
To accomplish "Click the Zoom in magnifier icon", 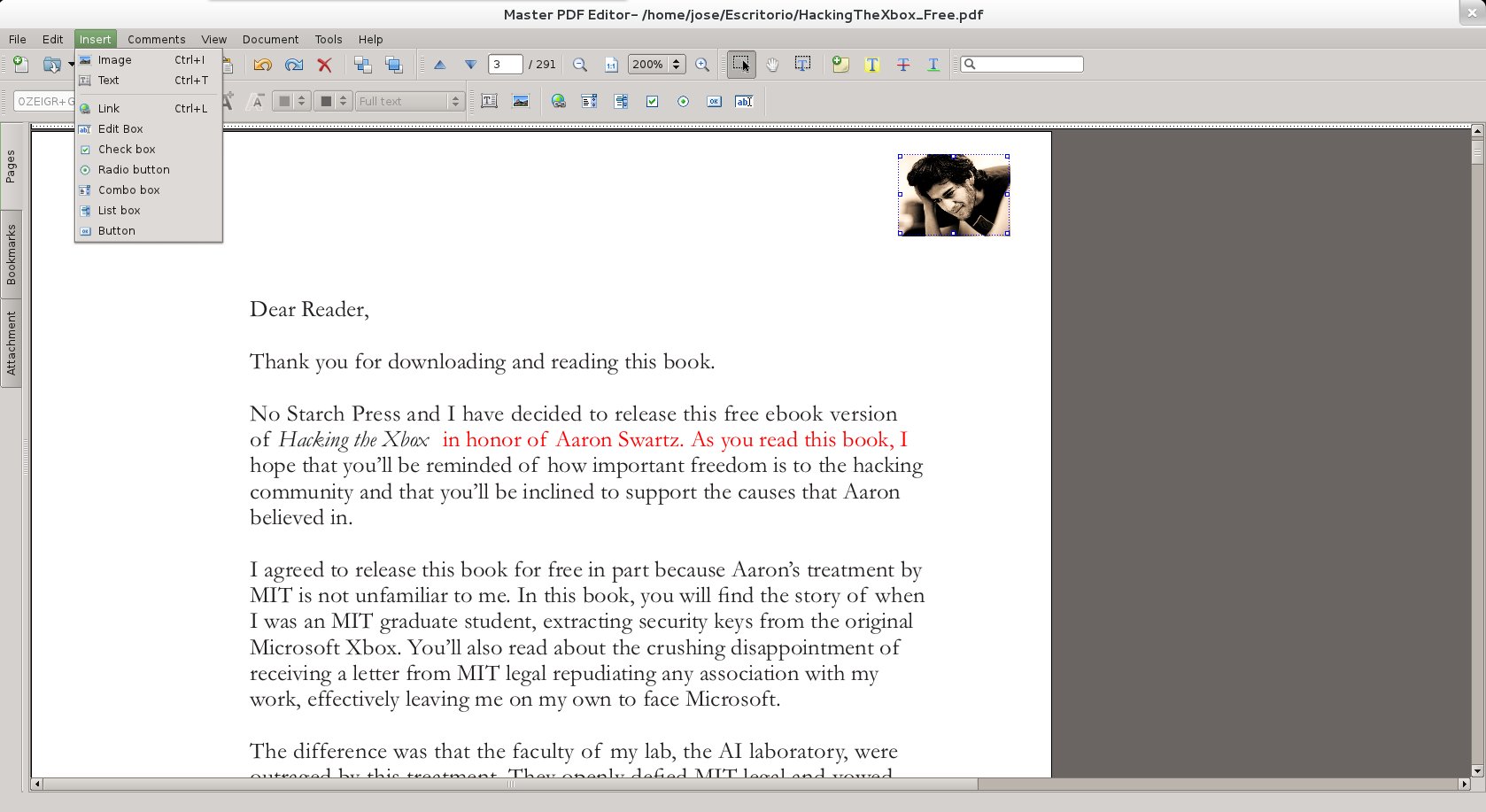I will coord(702,65).
